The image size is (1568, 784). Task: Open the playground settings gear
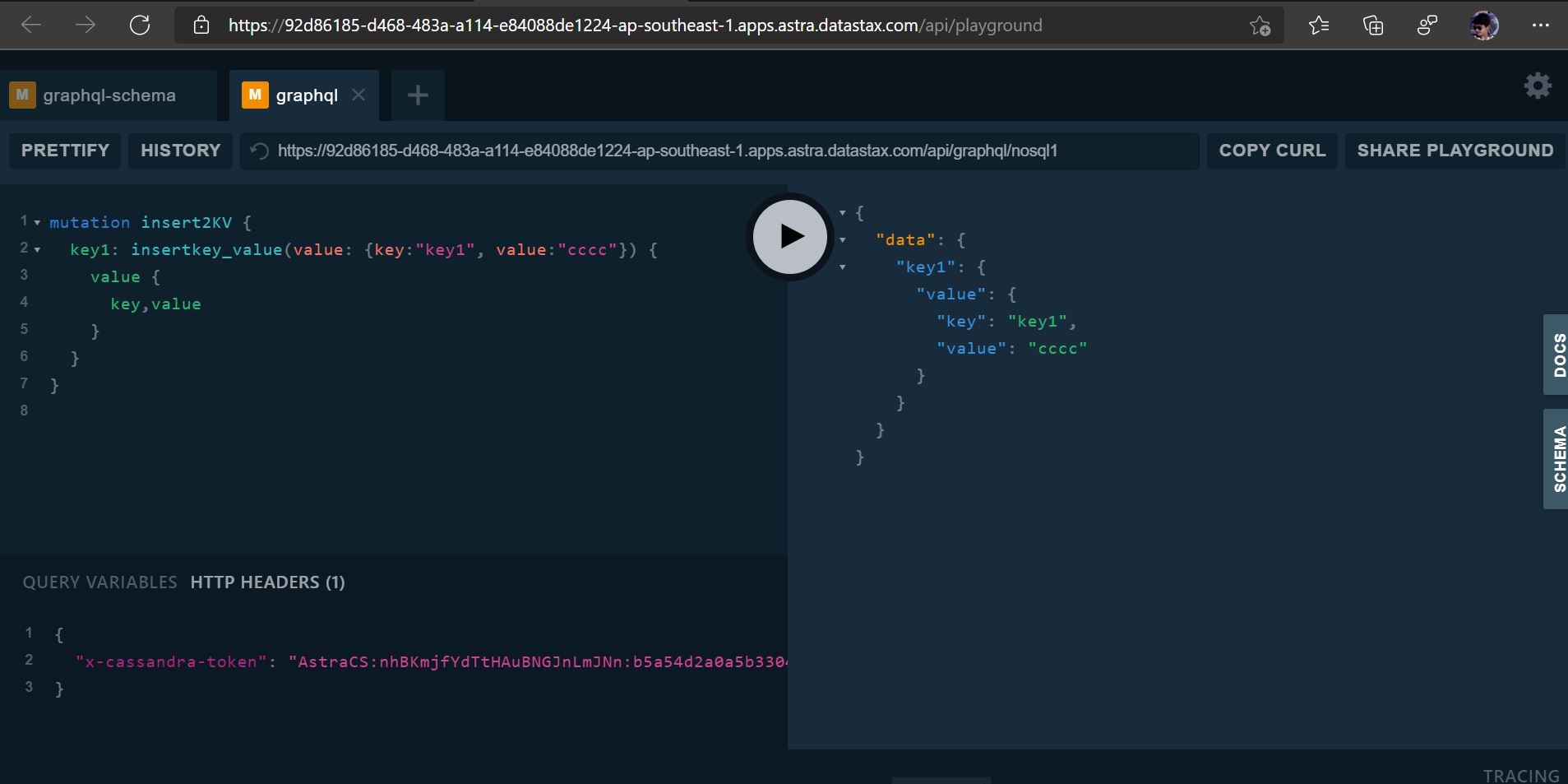1538,86
